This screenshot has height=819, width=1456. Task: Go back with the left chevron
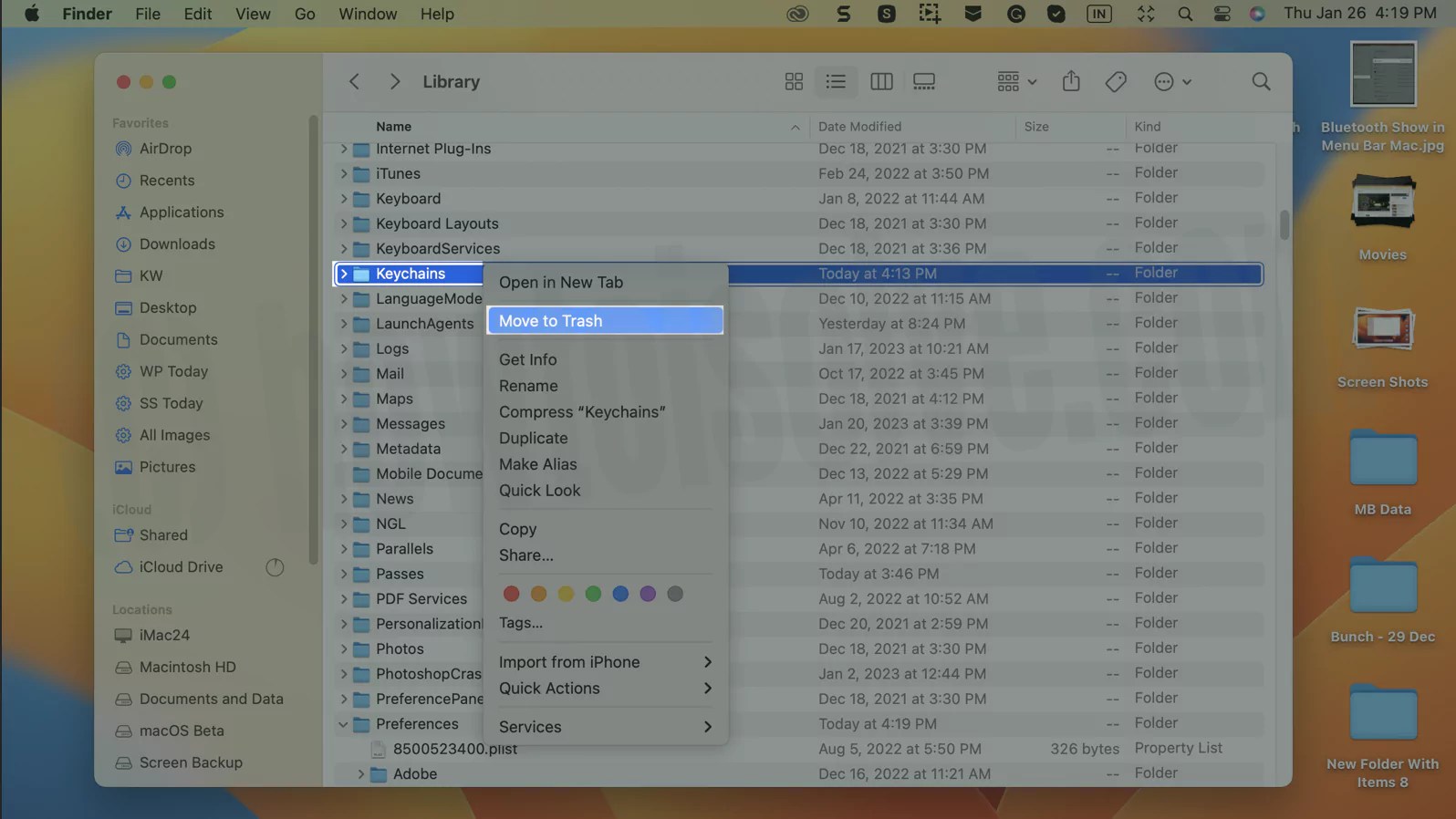pyautogui.click(x=354, y=82)
